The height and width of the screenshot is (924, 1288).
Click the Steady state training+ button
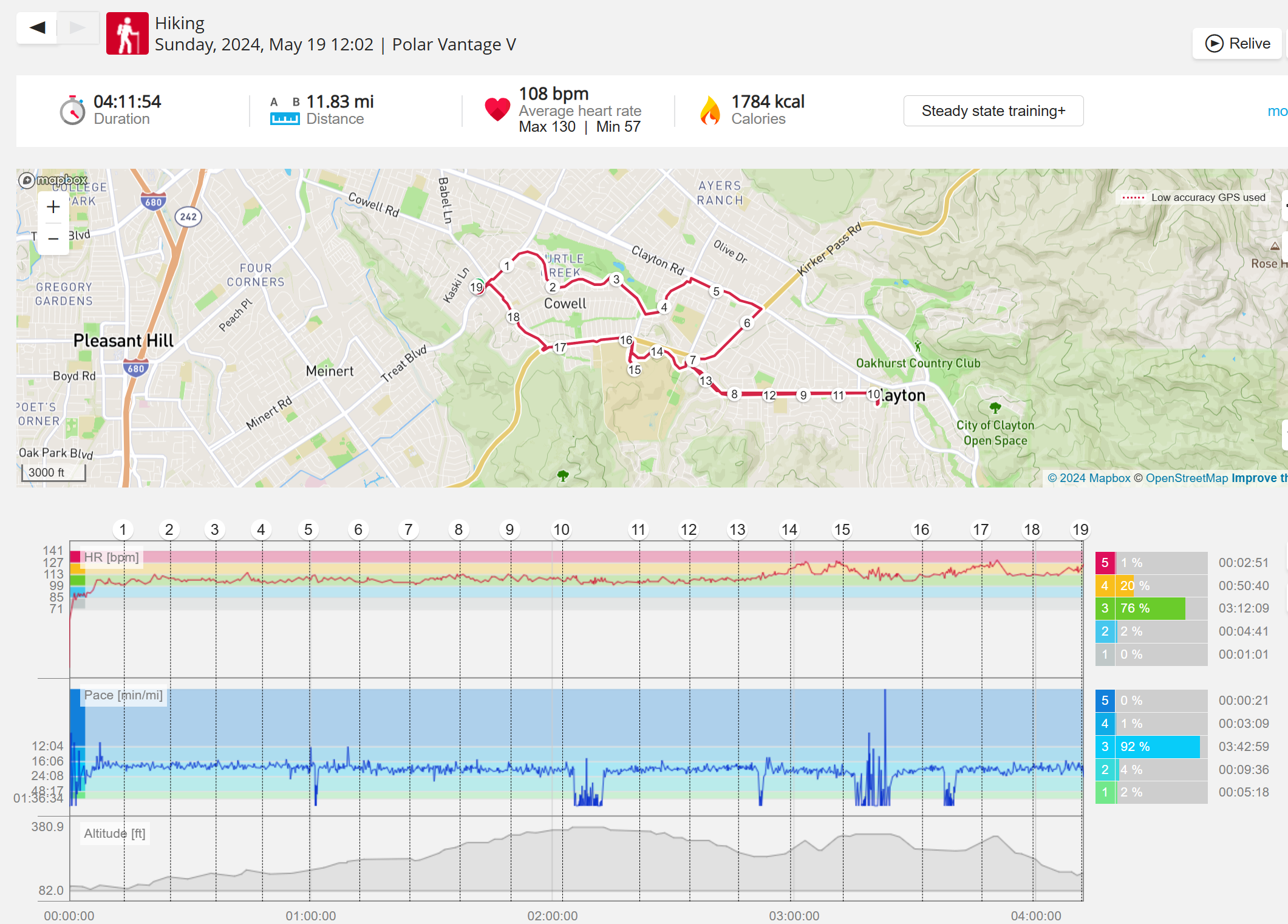pos(993,111)
